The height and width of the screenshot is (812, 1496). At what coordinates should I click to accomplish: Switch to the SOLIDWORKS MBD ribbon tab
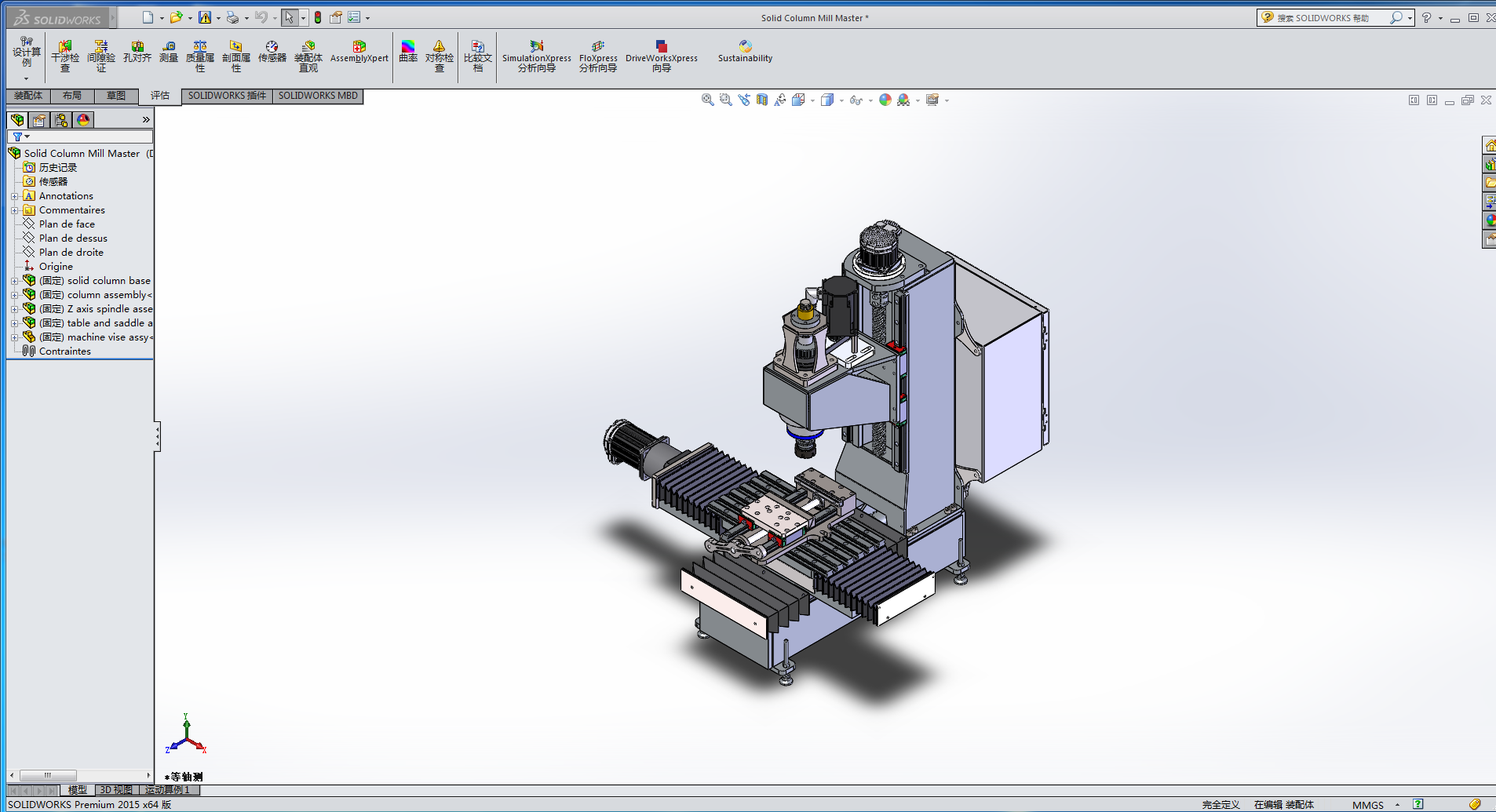click(317, 96)
